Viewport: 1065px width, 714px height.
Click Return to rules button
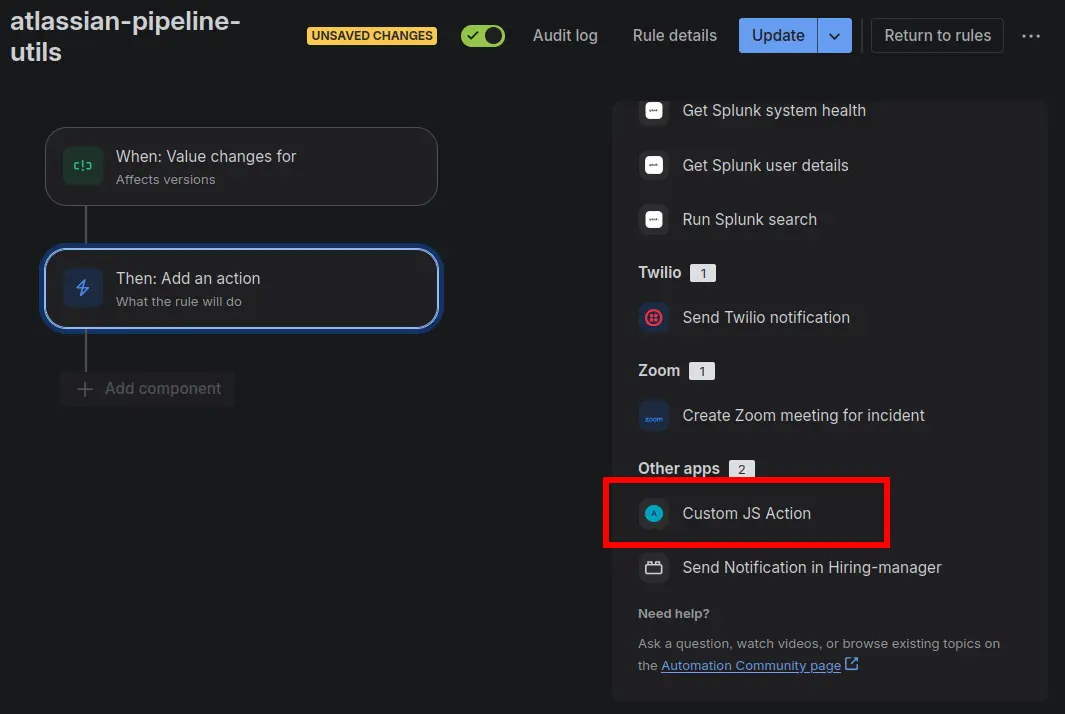click(x=937, y=36)
